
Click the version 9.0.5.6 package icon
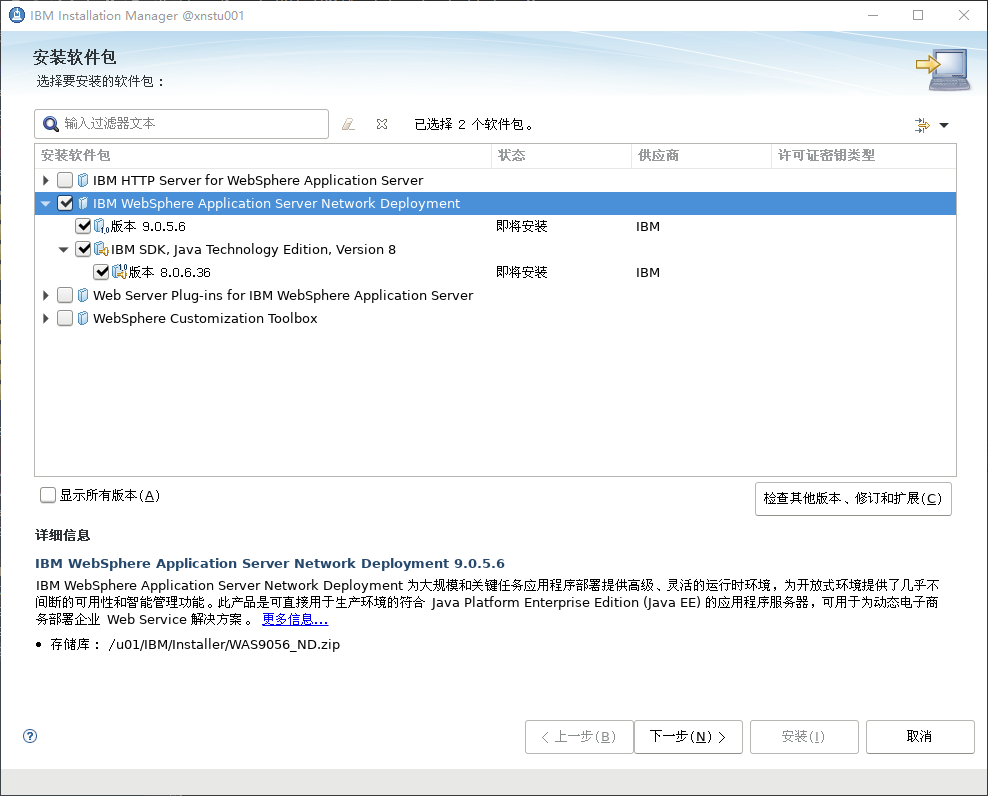[101, 226]
